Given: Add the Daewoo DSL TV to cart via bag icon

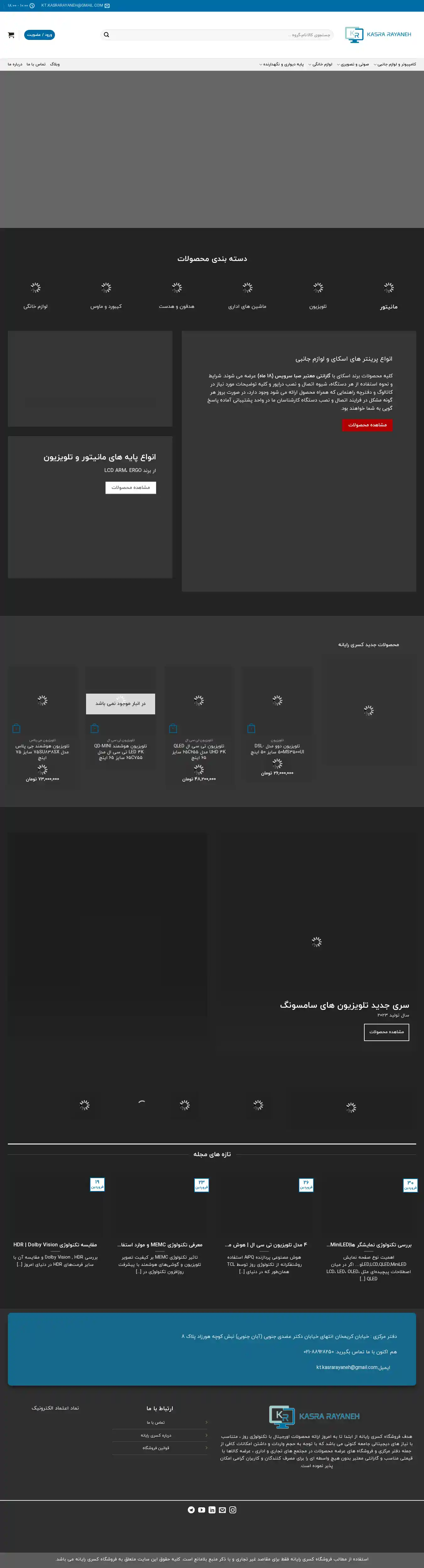Looking at the screenshot, I should click(251, 728).
